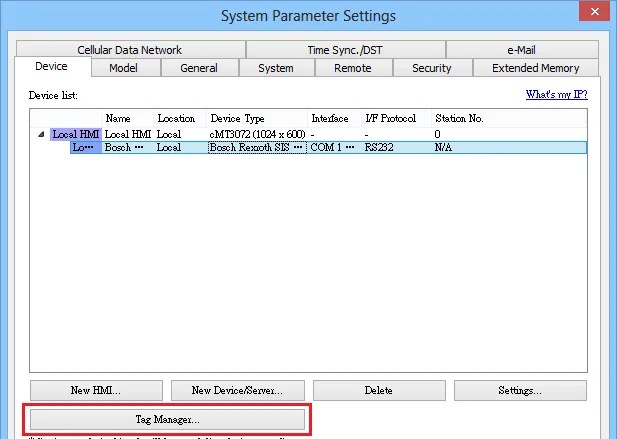Image resolution: width=617 pixels, height=439 pixels.
Task: Select the Local HMI tree item
Action: pos(76,134)
